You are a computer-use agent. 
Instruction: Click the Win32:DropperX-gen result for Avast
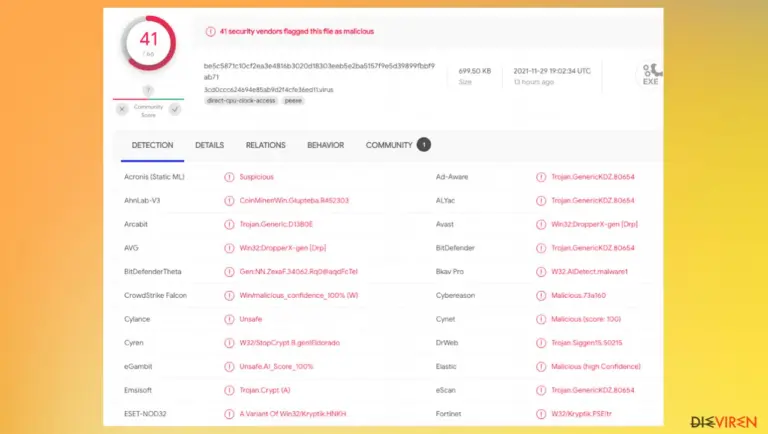(594, 224)
